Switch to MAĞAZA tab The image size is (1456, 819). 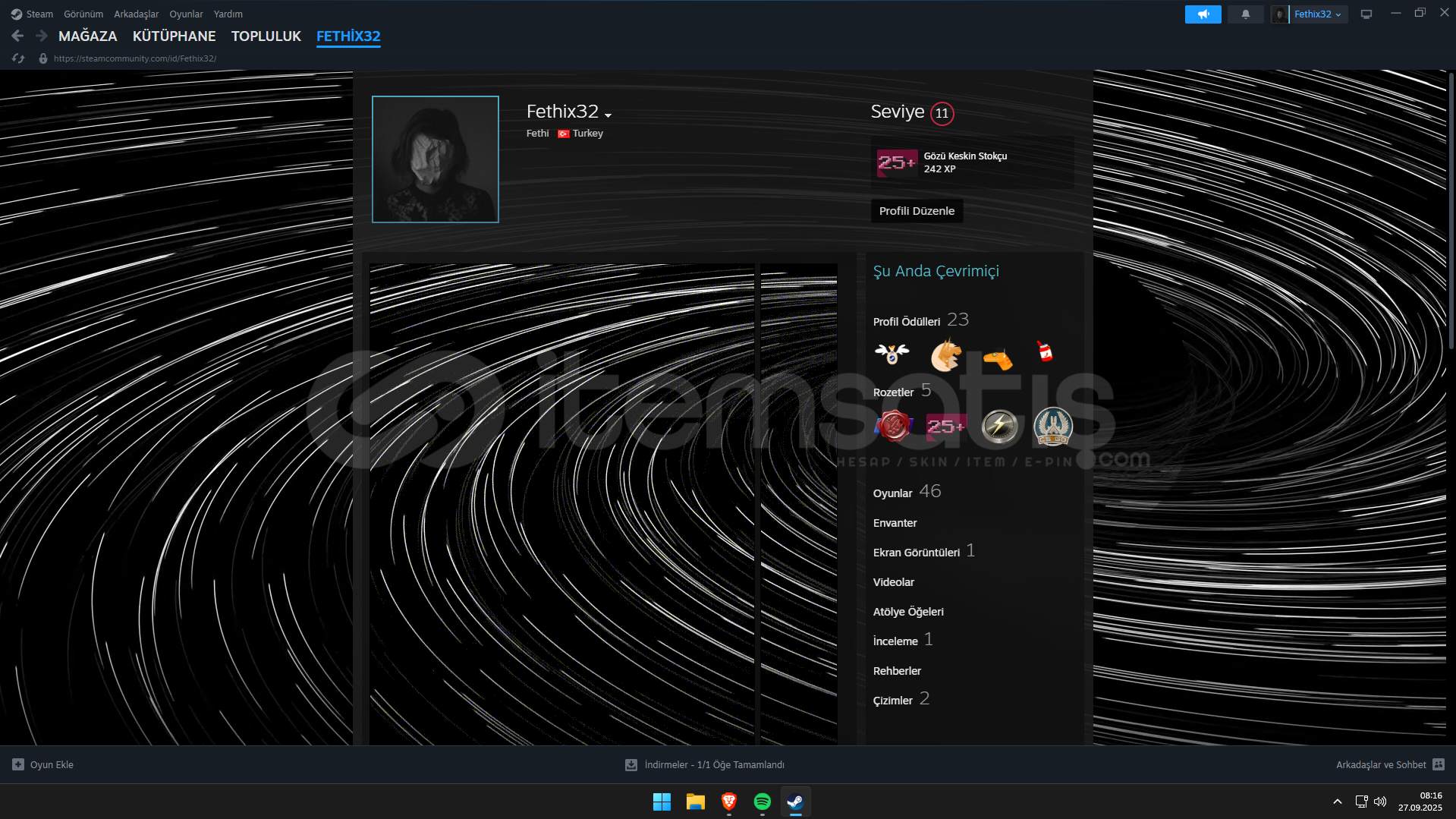[x=88, y=36]
